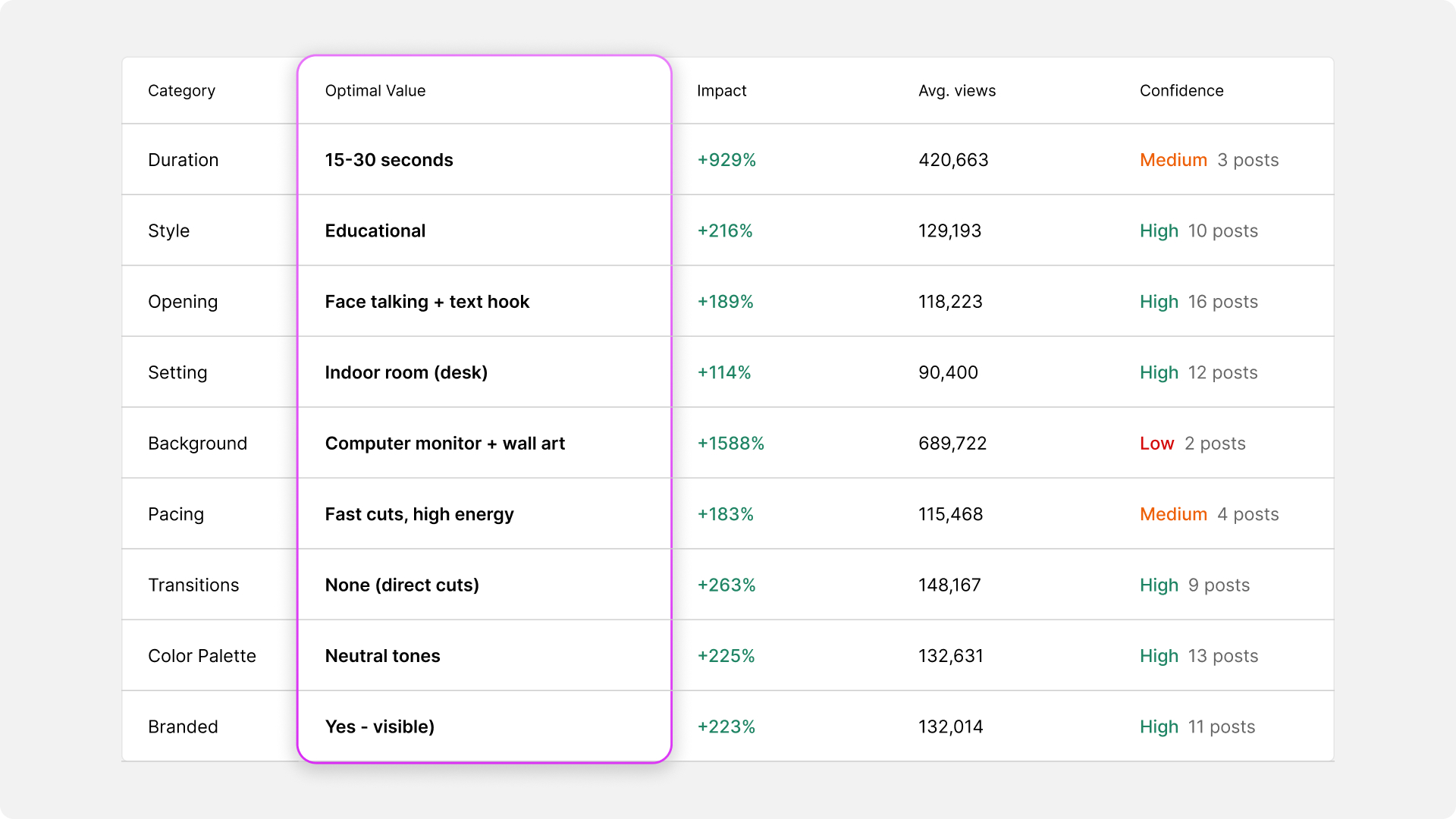
Task: Click the Optimal Value column header
Action: 375,91
